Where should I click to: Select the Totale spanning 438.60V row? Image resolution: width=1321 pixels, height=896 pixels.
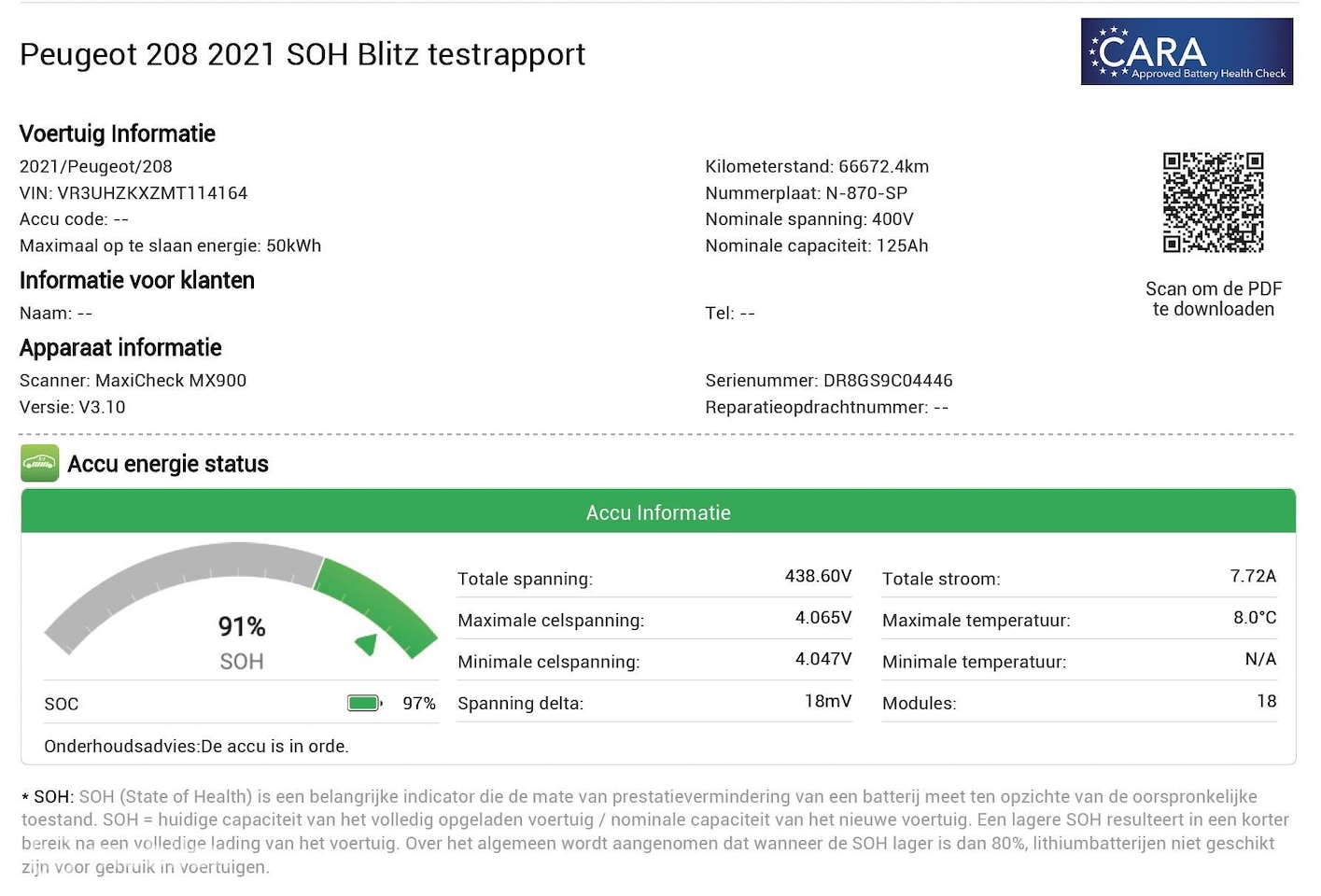tap(653, 578)
